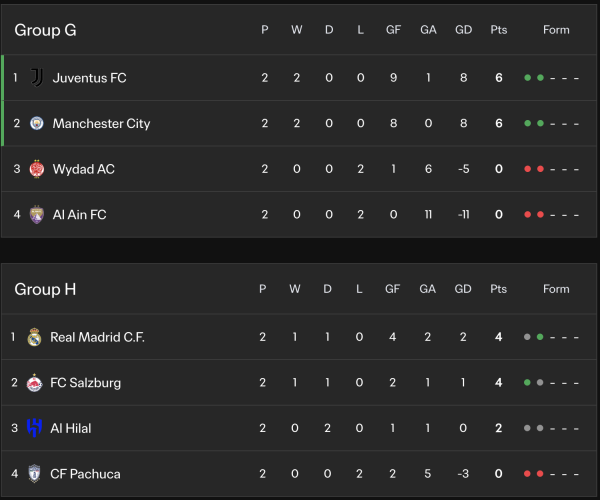Open the Manchester City team link
The height and width of the screenshot is (500, 600).
pyautogui.click(x=101, y=123)
